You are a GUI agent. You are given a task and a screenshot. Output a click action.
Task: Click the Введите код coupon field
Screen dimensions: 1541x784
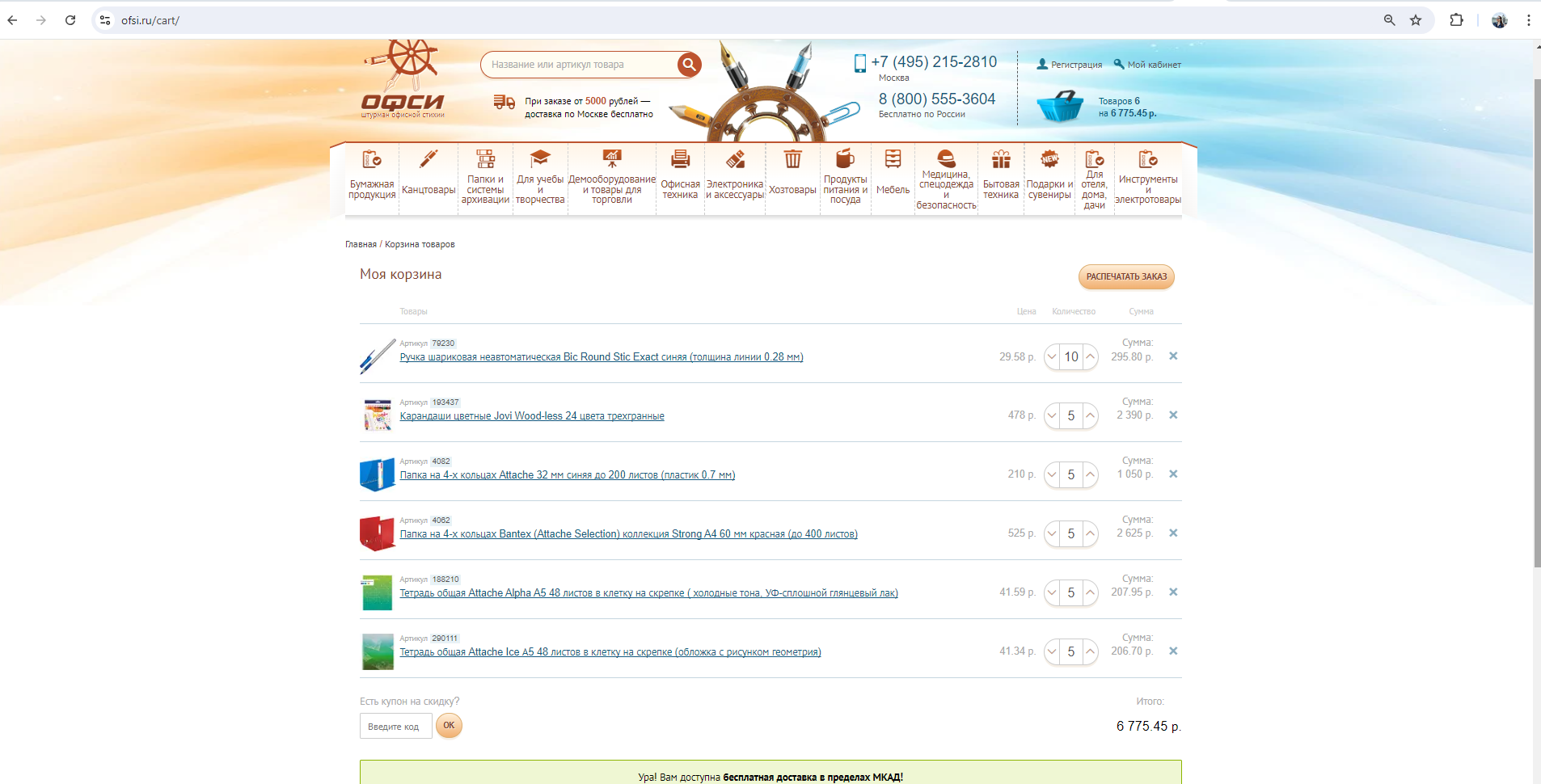click(396, 726)
